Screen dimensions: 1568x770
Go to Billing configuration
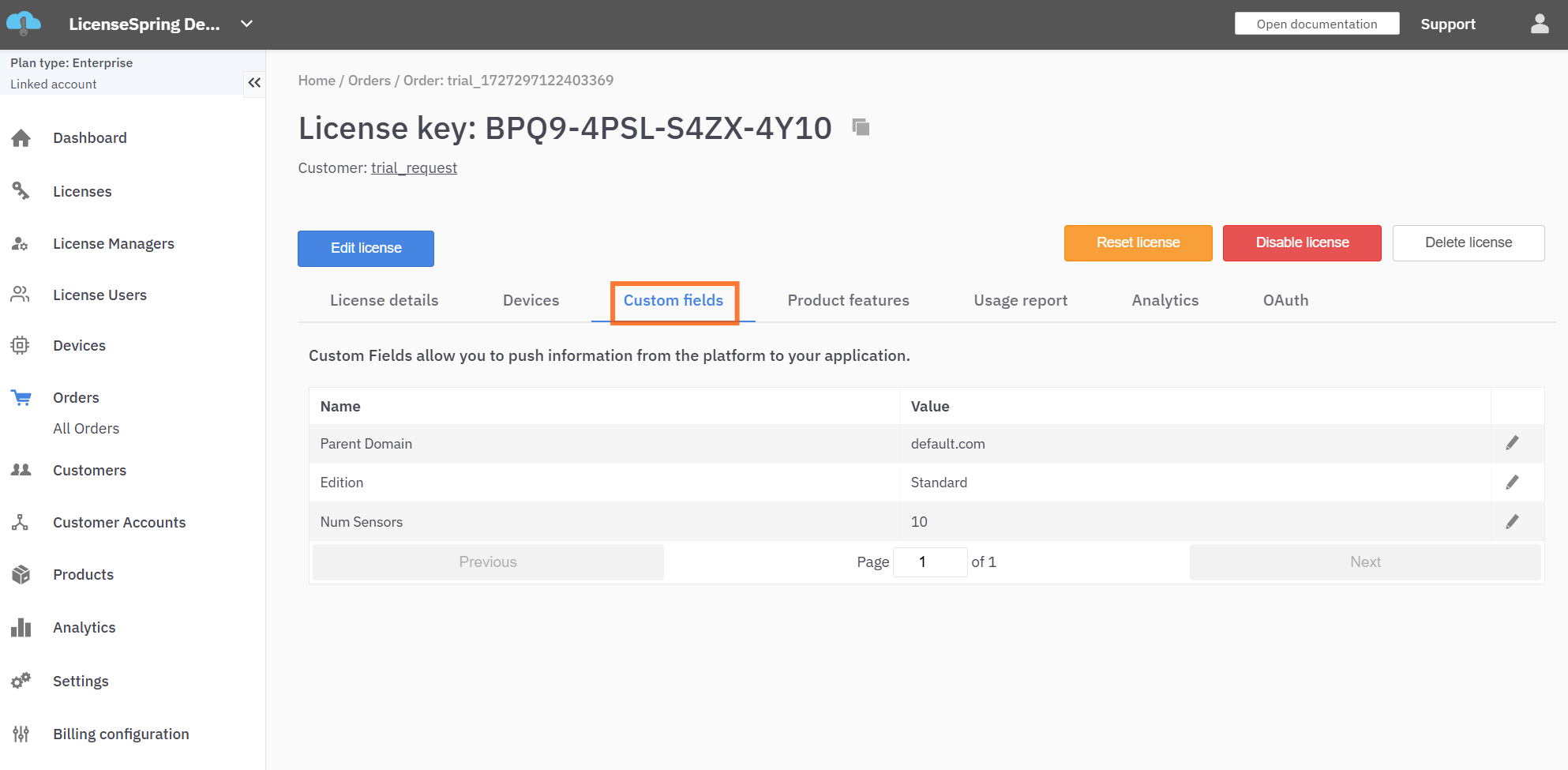(121, 734)
